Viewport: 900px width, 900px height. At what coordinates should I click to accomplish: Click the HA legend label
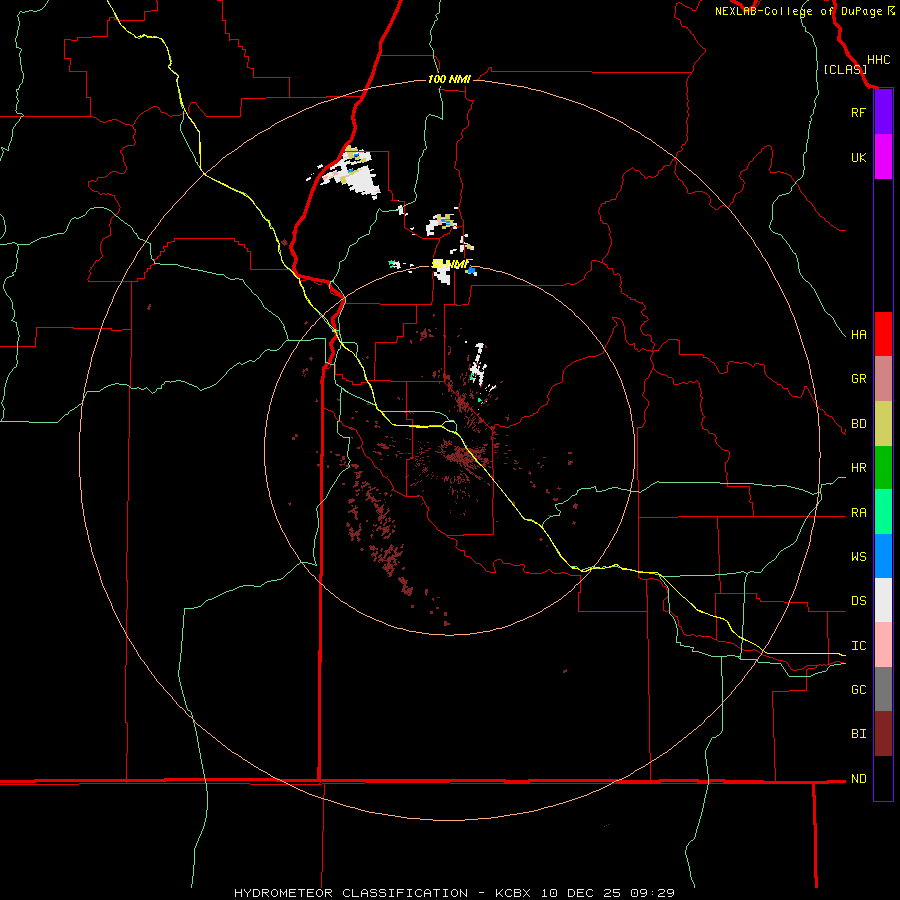(x=859, y=335)
